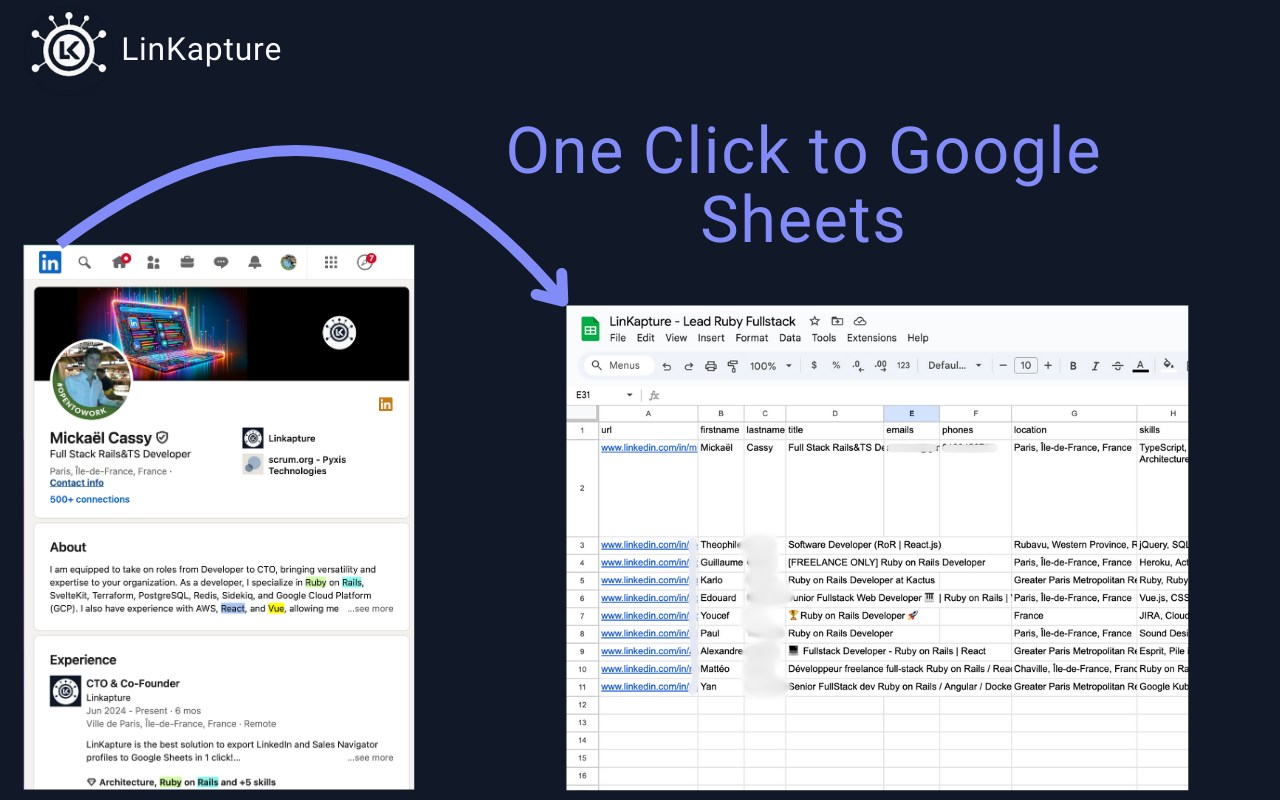
Task: Open the Notifications bell icon
Action: [255, 262]
